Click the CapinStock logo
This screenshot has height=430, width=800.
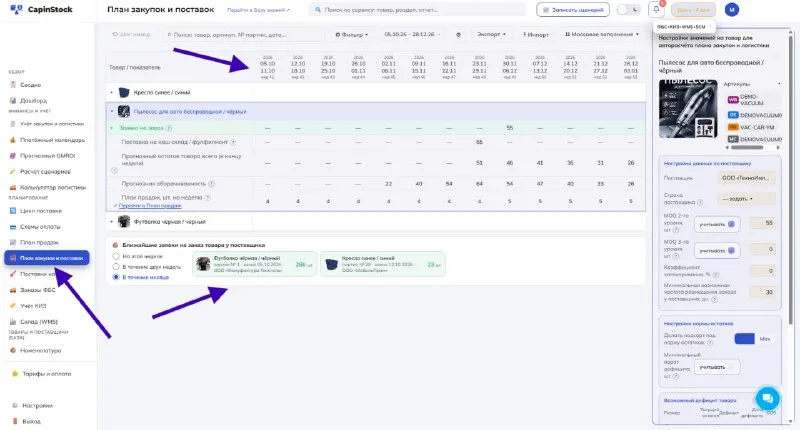point(41,9)
